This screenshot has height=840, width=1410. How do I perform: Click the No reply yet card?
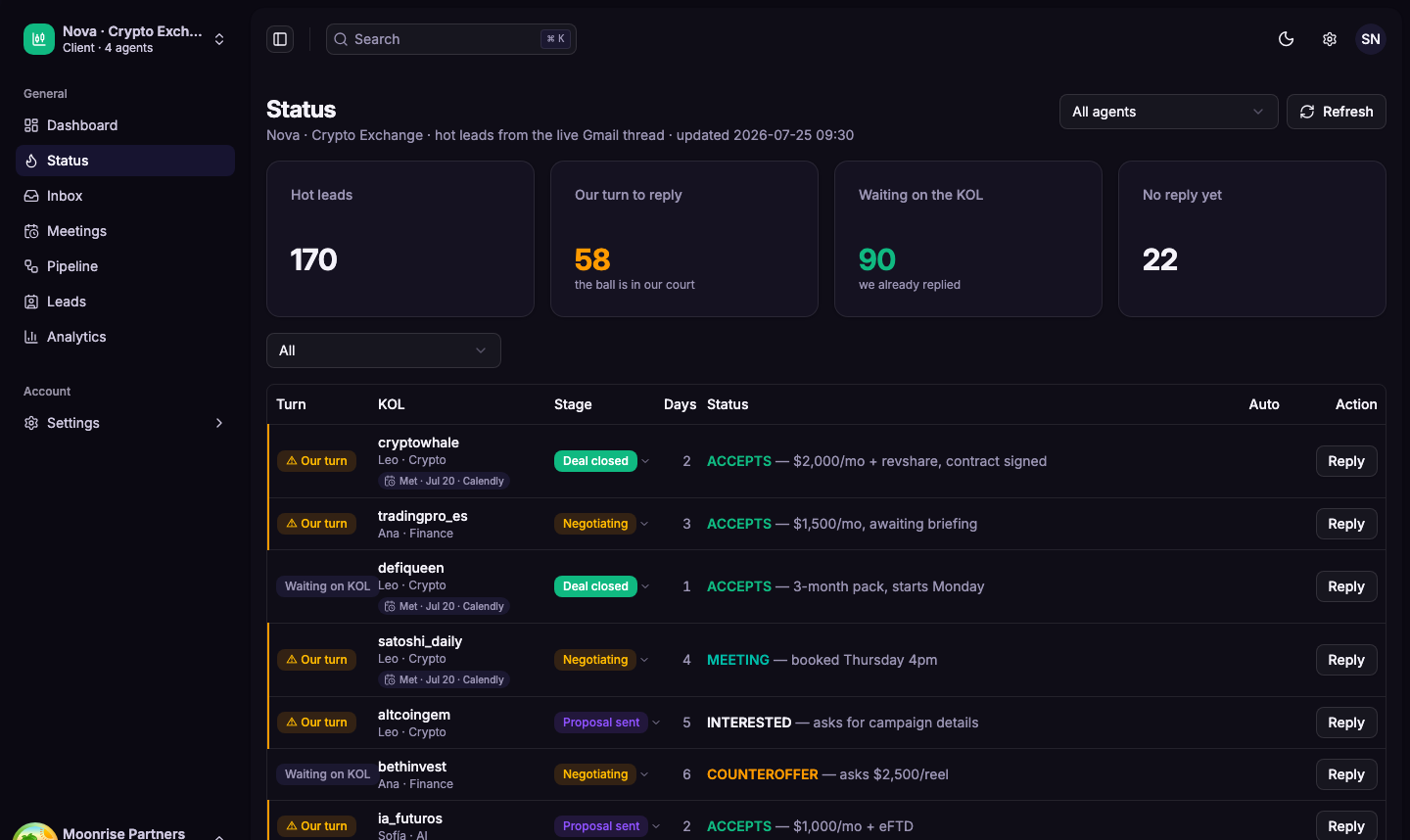tap(1252, 239)
